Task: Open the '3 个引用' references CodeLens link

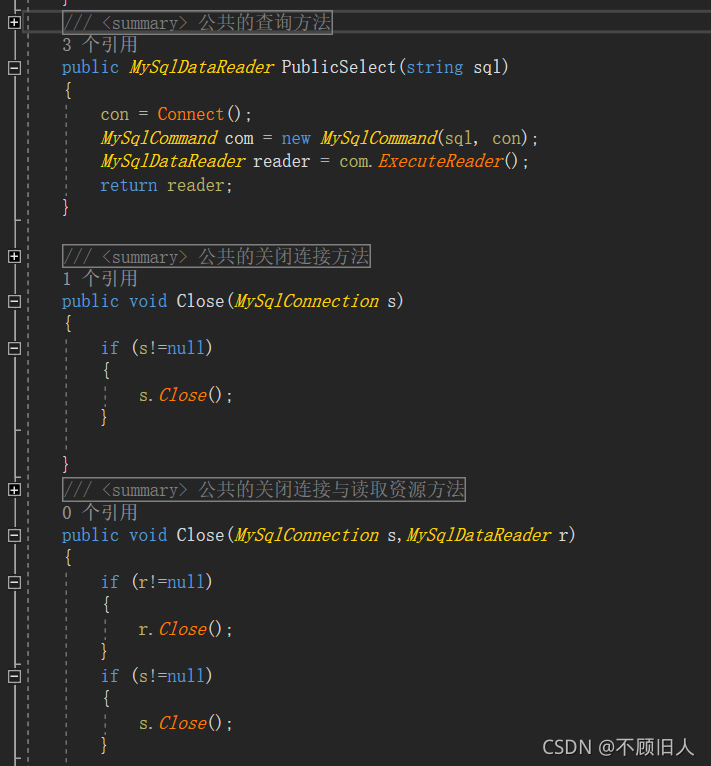Action: tap(100, 45)
